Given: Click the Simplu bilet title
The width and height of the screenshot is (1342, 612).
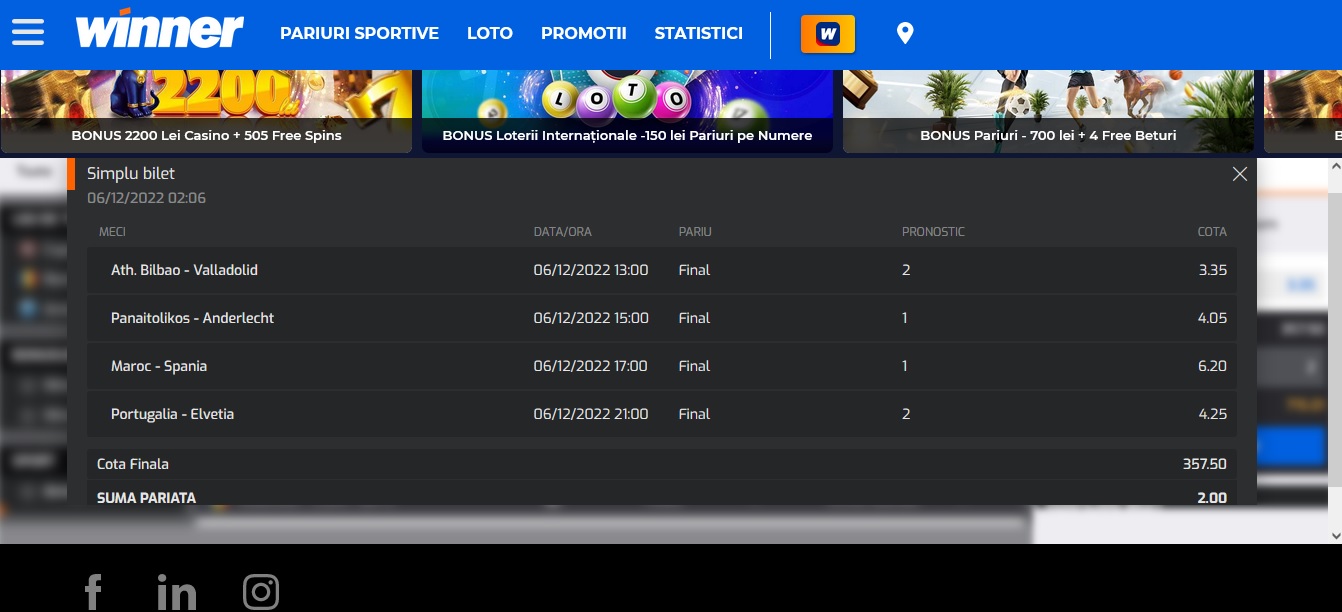Looking at the screenshot, I should [131, 174].
